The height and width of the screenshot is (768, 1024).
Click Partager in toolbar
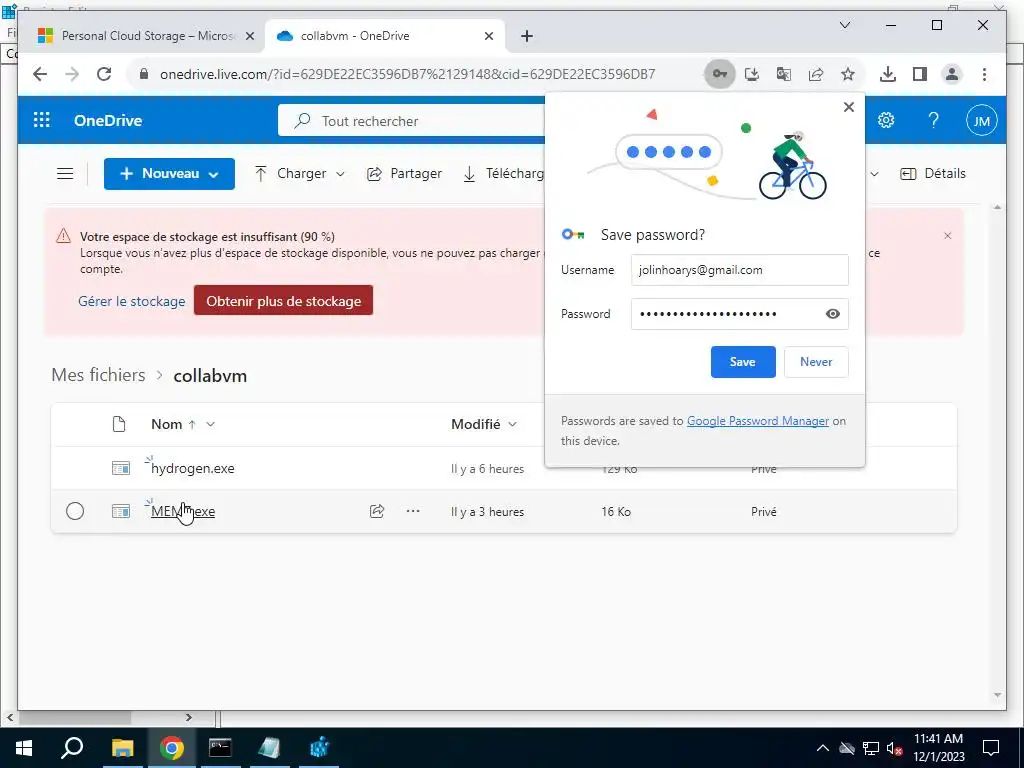tap(404, 174)
